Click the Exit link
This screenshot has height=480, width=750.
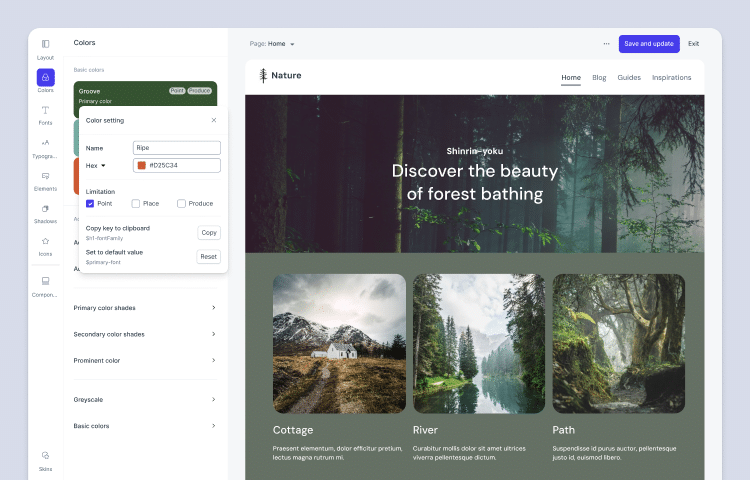click(x=694, y=44)
